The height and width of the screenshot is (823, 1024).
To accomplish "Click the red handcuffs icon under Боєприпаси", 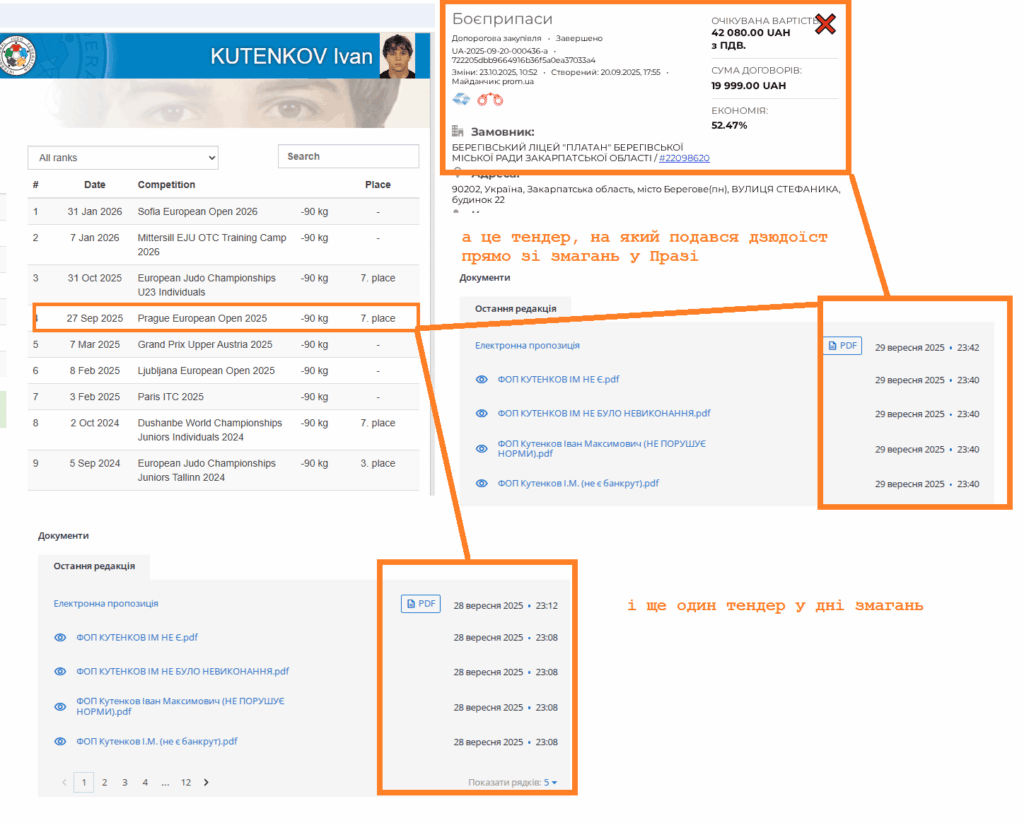I will (490, 99).
